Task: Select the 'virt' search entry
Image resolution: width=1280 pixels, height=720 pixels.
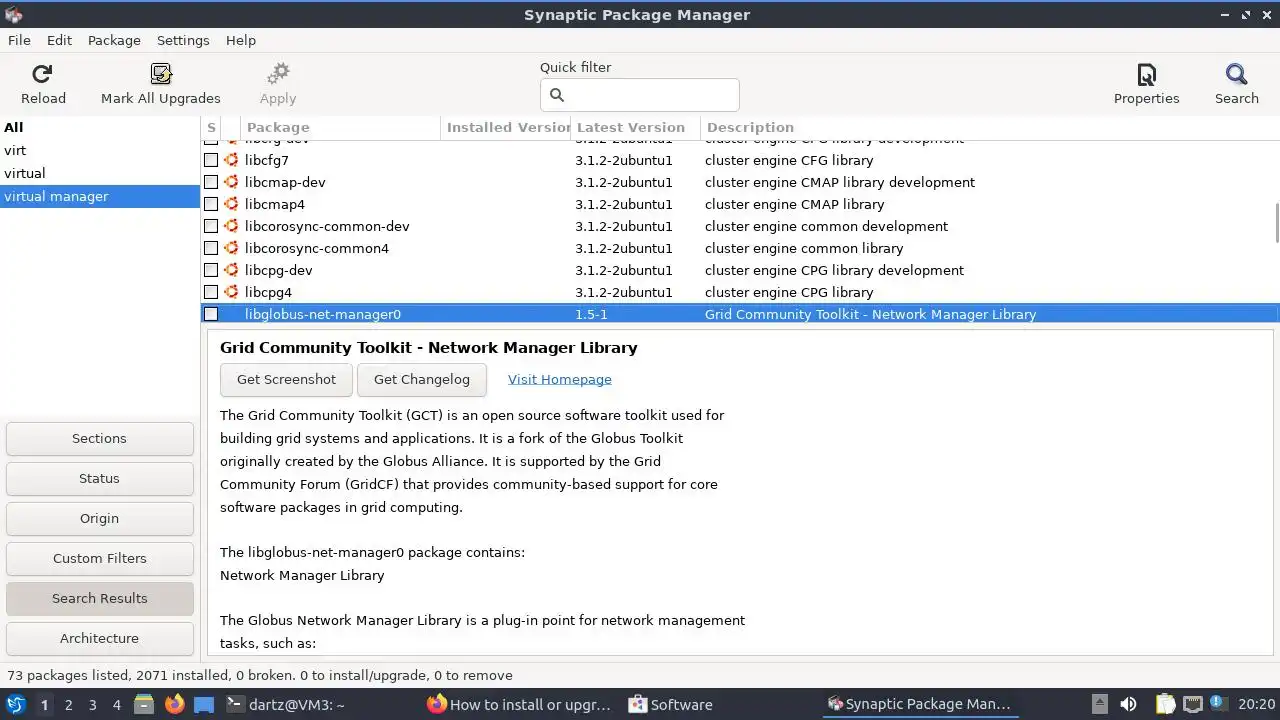Action: click(100, 150)
